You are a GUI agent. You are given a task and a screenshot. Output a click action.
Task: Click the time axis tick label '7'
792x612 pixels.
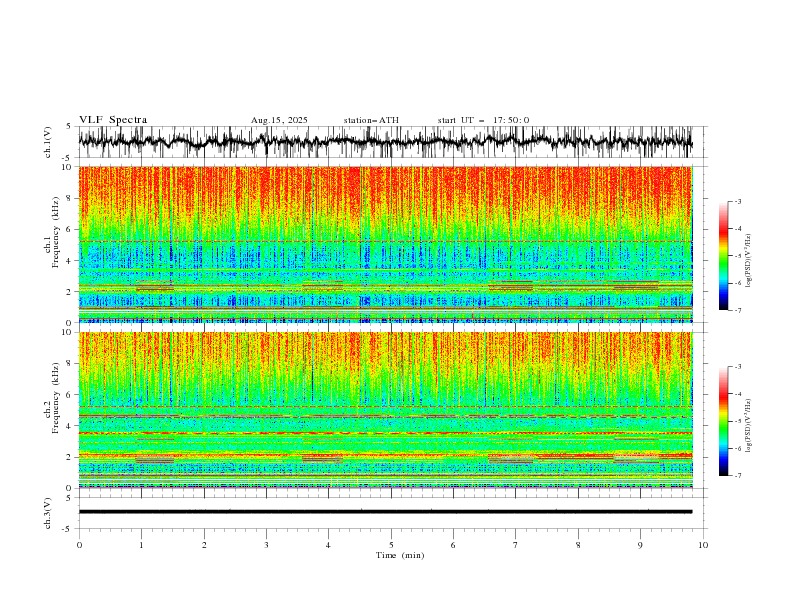click(x=516, y=545)
